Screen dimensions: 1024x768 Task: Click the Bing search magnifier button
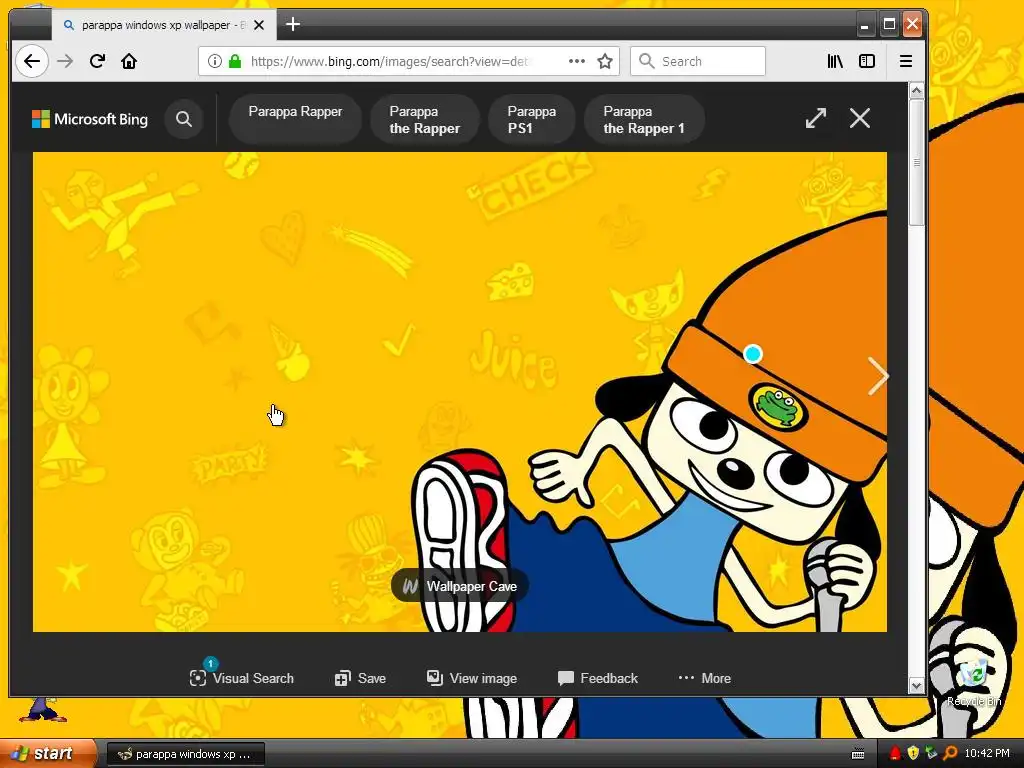pos(184,119)
